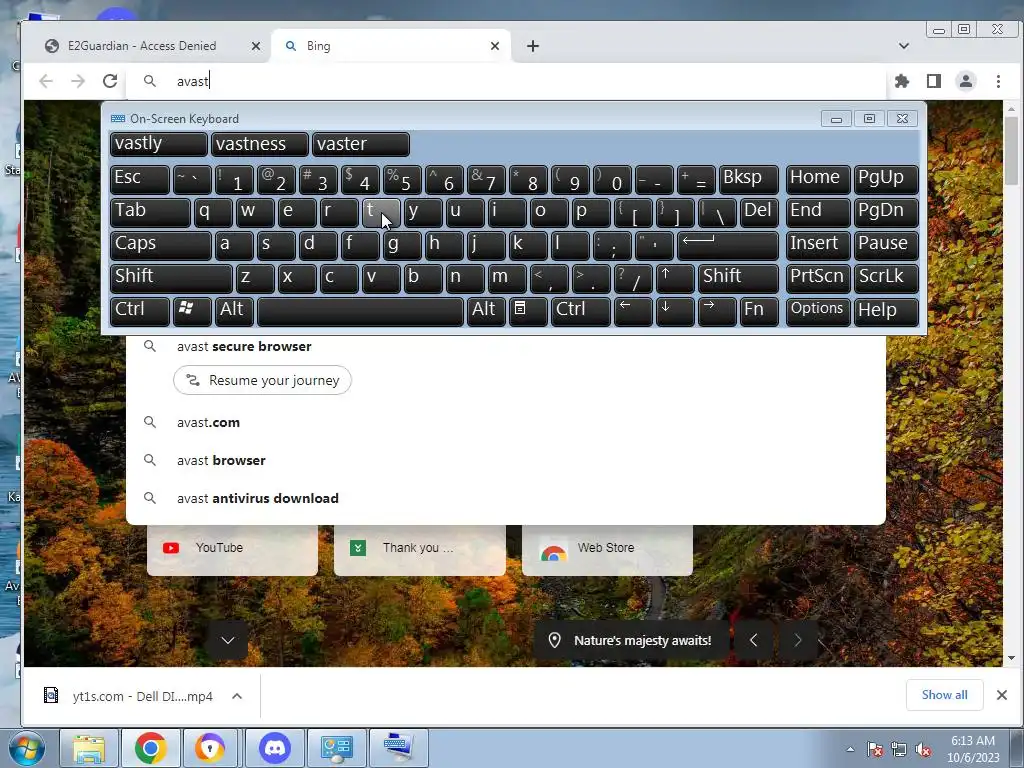The width and height of the screenshot is (1024, 768).
Task: Open the 'Nature's majesty awaits!' image info
Action: (x=632, y=641)
